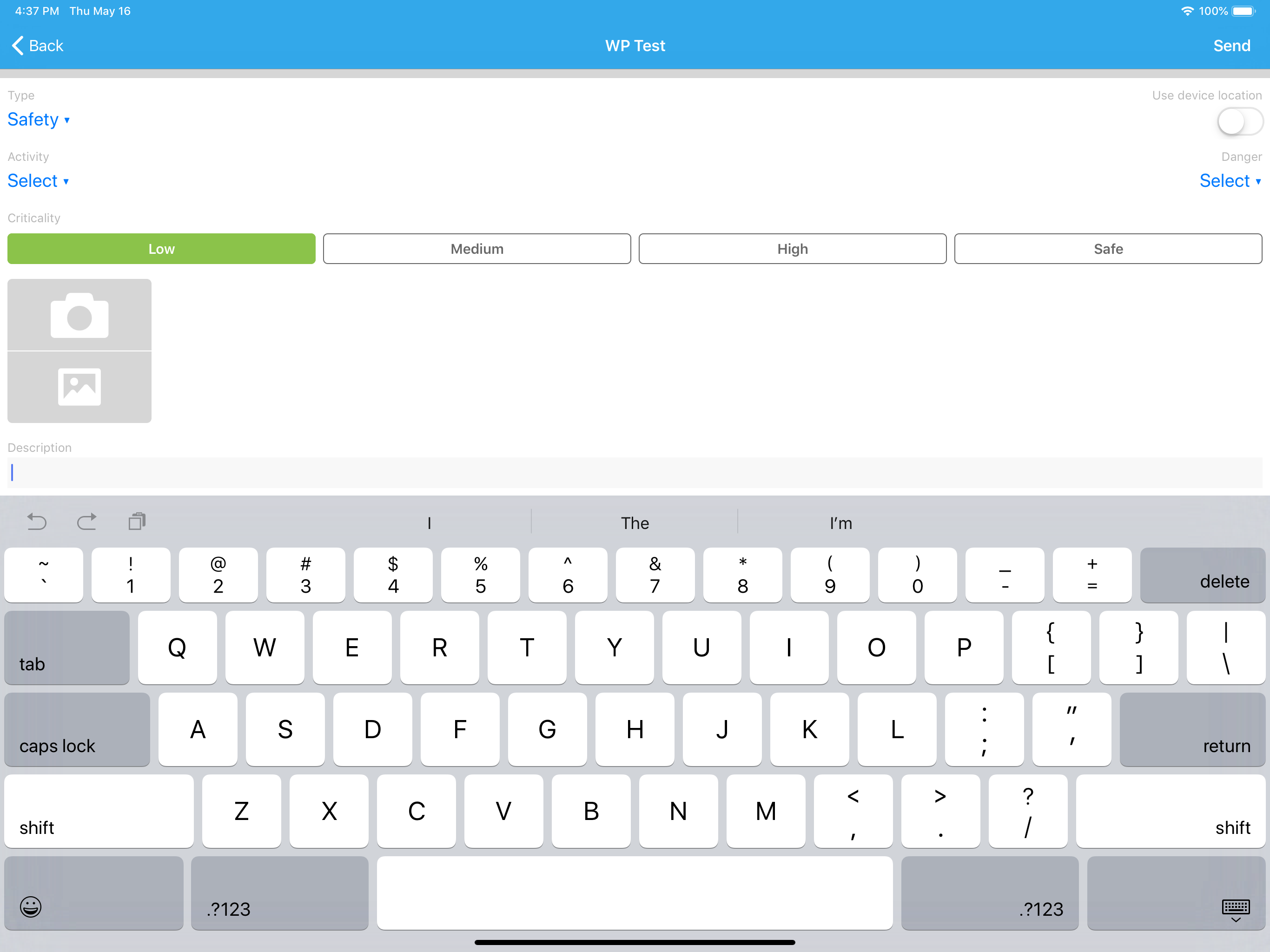Image resolution: width=1270 pixels, height=952 pixels.
Task: Tap the W key
Action: (x=265, y=648)
